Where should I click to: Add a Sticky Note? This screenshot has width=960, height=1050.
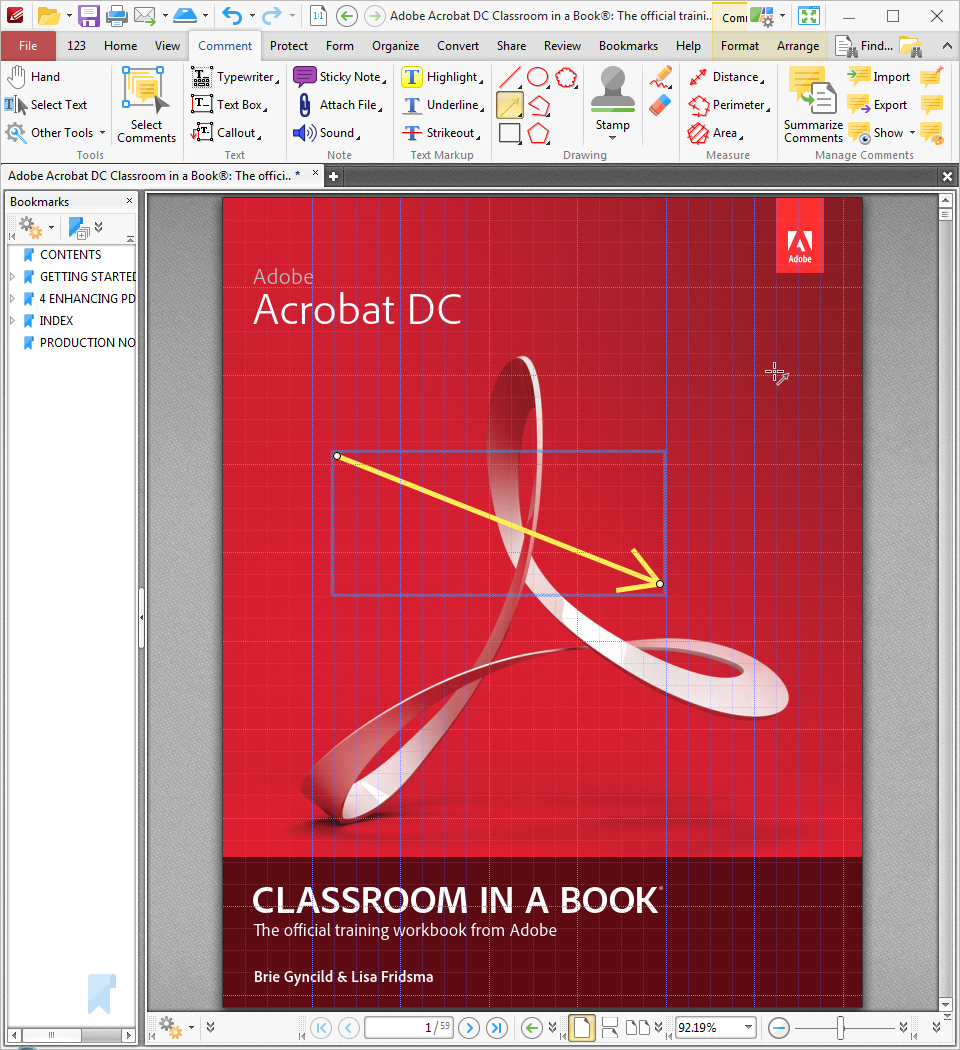[339, 77]
